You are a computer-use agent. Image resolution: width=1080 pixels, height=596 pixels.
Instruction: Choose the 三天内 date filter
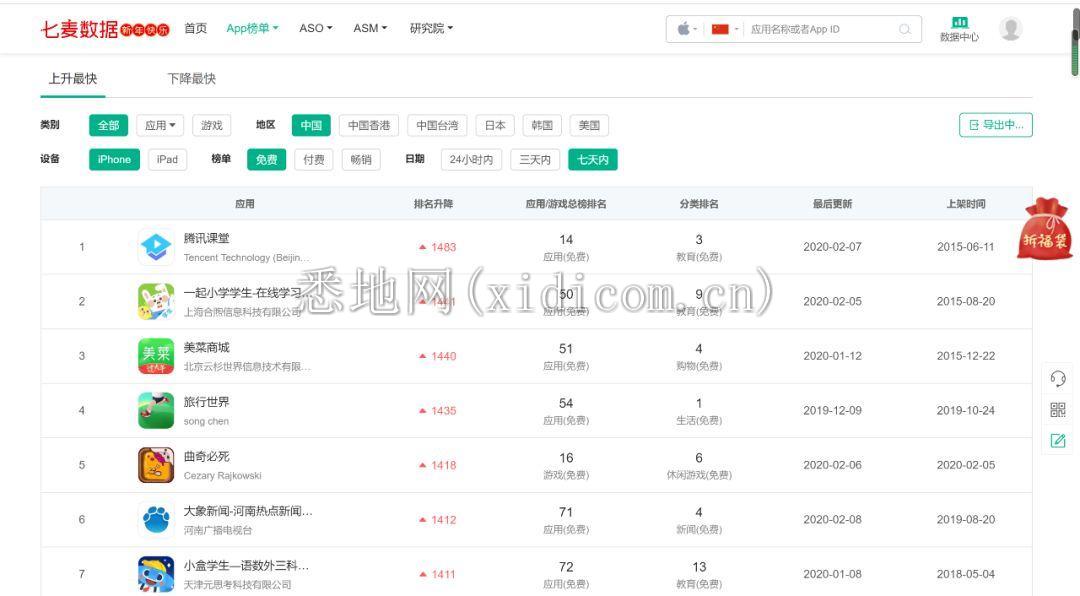(535, 159)
